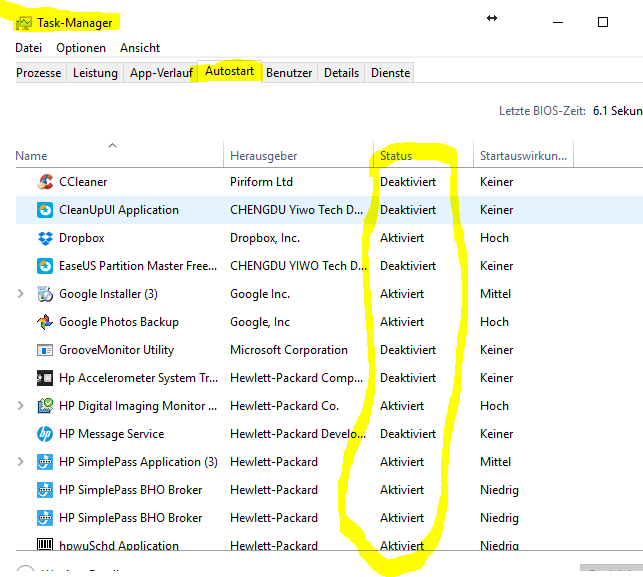Click the HP Digital Imaging Monitor icon

coord(45,406)
